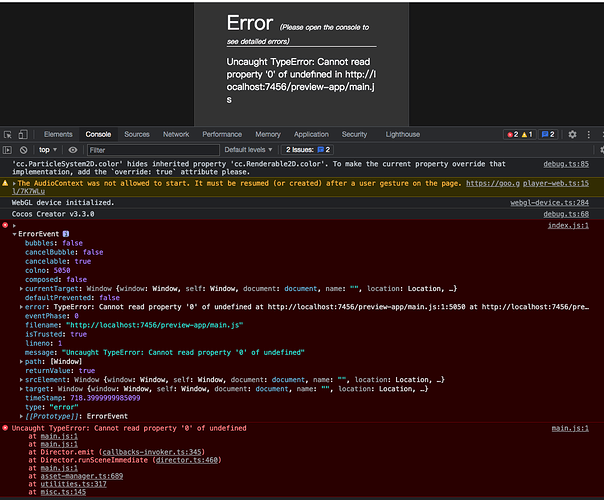604x500 pixels.
Task: Focus the console Filter field
Action: [153, 150]
